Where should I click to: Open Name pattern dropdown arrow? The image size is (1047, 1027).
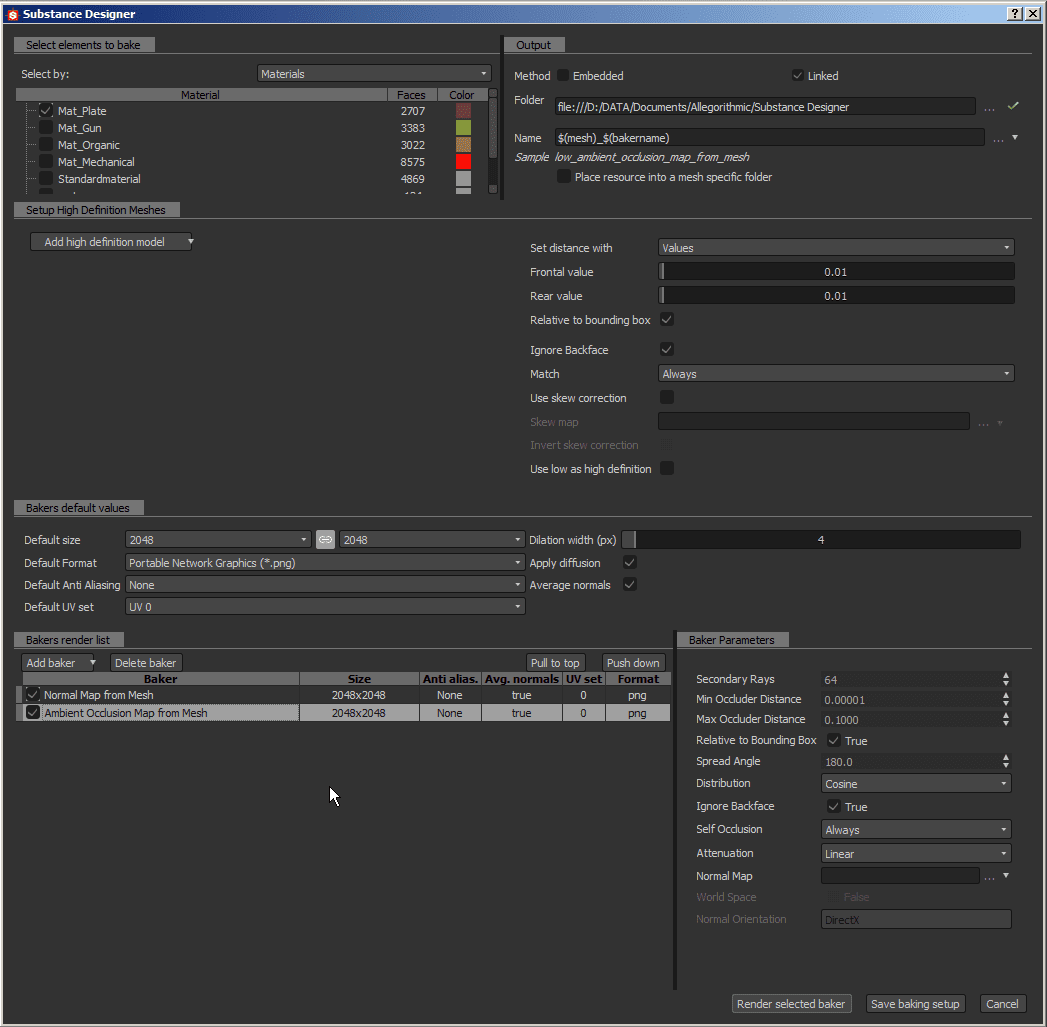pos(1015,138)
